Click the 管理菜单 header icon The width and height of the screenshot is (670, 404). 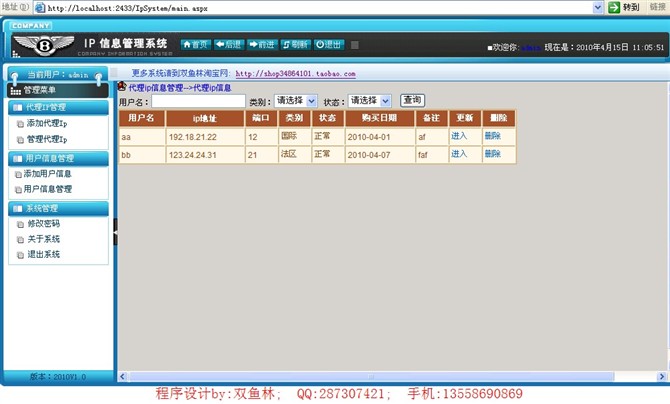pos(16,91)
